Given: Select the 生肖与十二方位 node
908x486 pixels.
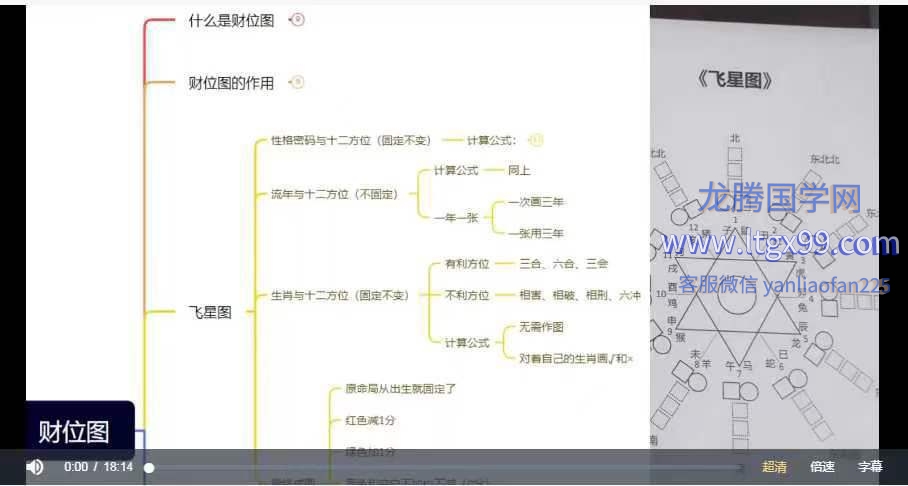Looking at the screenshot, I should pos(340,295).
